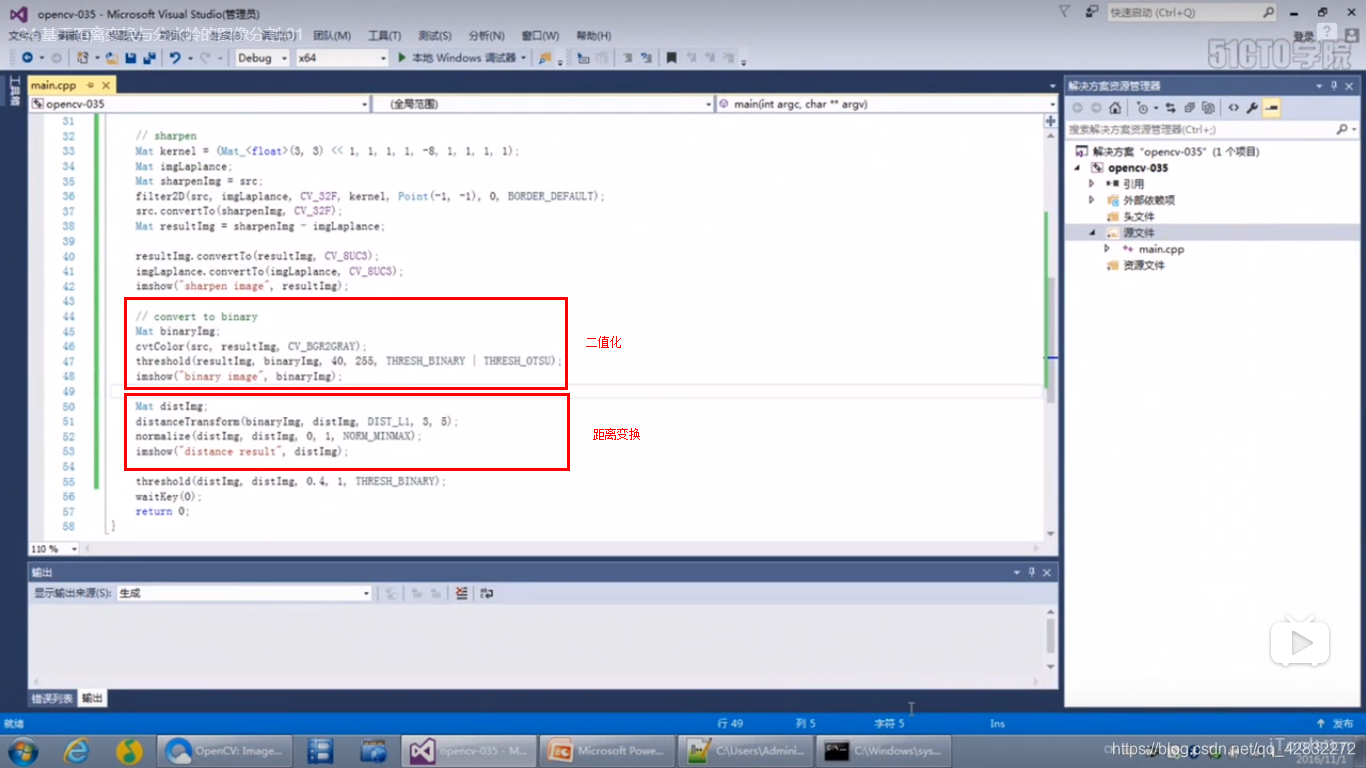The image size is (1366, 768).
Task: Click the 发布 button in status bar
Action: pos(1334,723)
